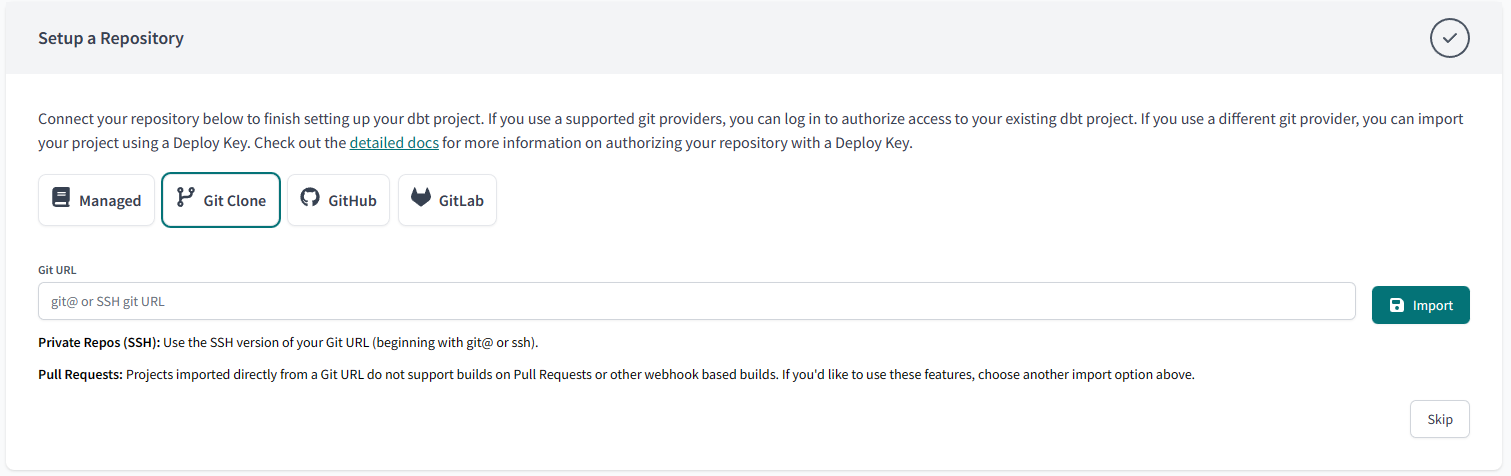This screenshot has width=1511, height=476.
Task: Click the Setup a Repository heading
Action: point(111,39)
